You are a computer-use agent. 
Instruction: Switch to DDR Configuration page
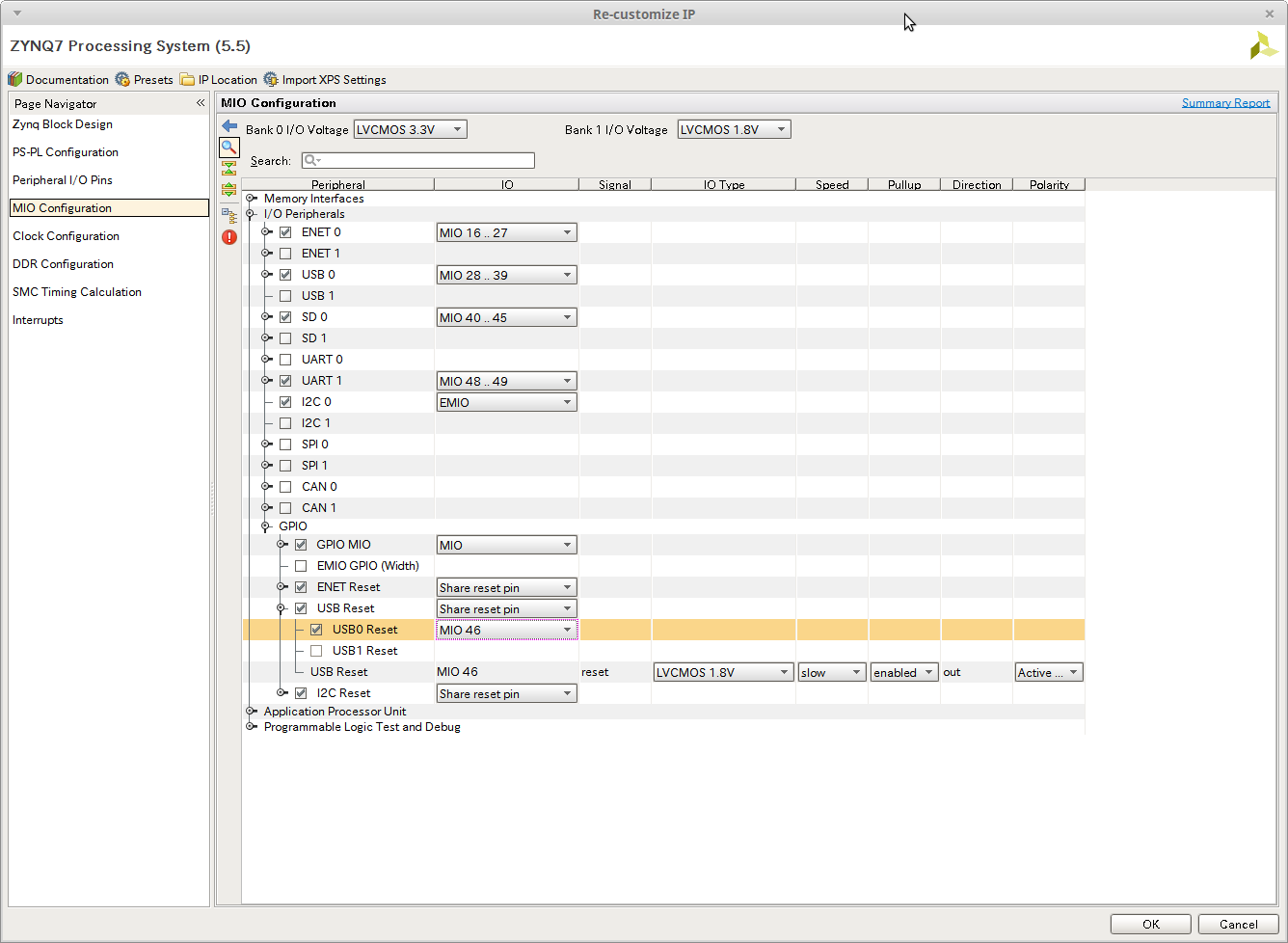(x=63, y=263)
